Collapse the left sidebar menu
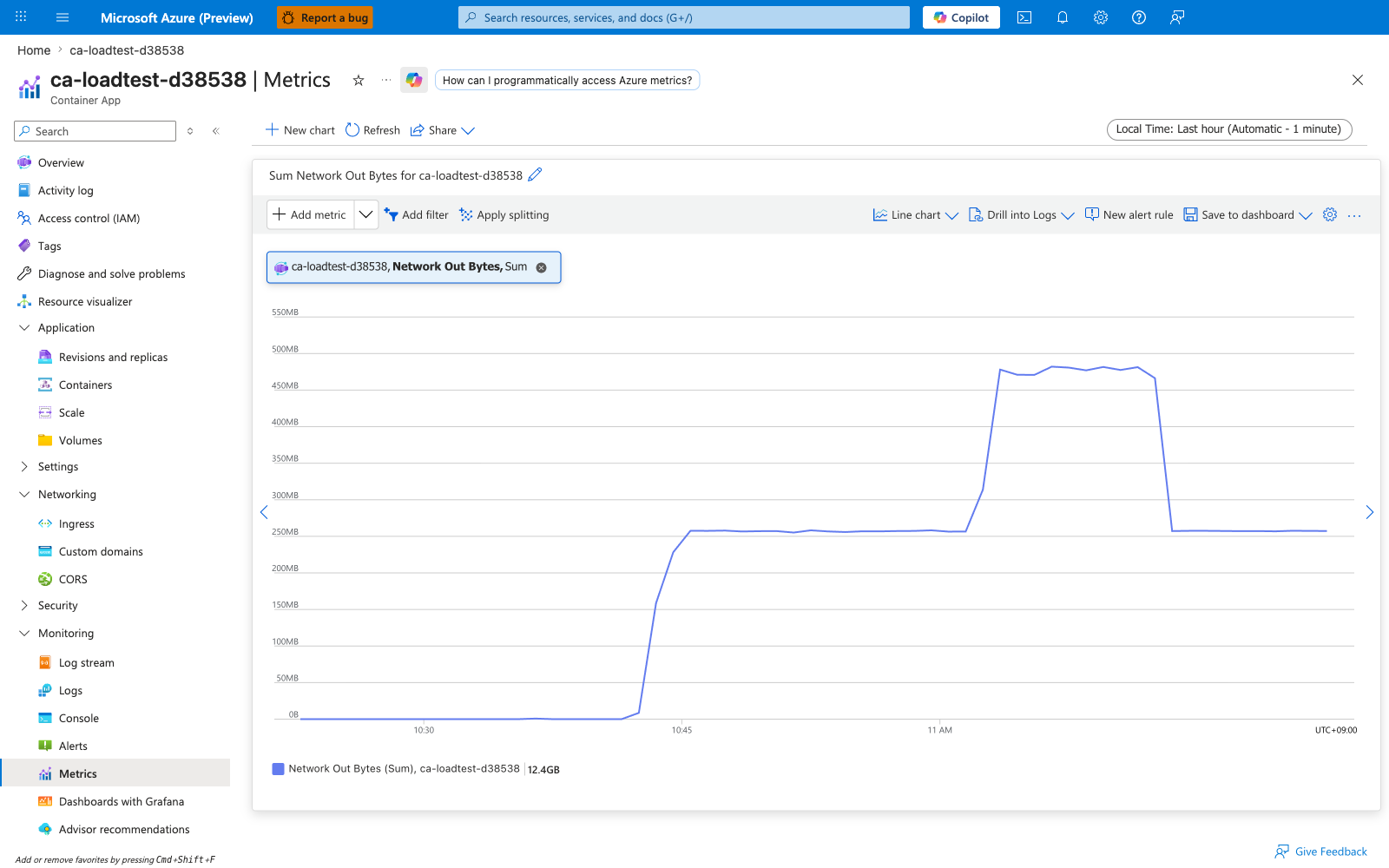Screen dimensions: 1389x868 click(216, 131)
